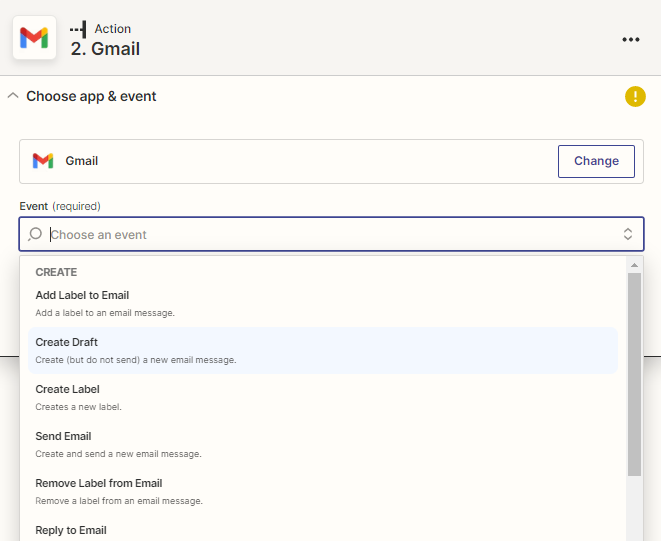
Task: Click the search magnifier in Event field
Action: (35, 234)
